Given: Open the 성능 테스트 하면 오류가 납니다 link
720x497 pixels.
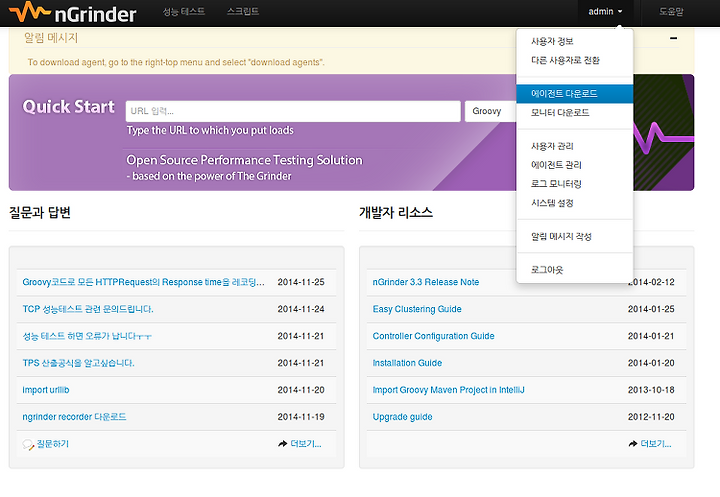Looking at the screenshot, I should pyautogui.click(x=87, y=336).
